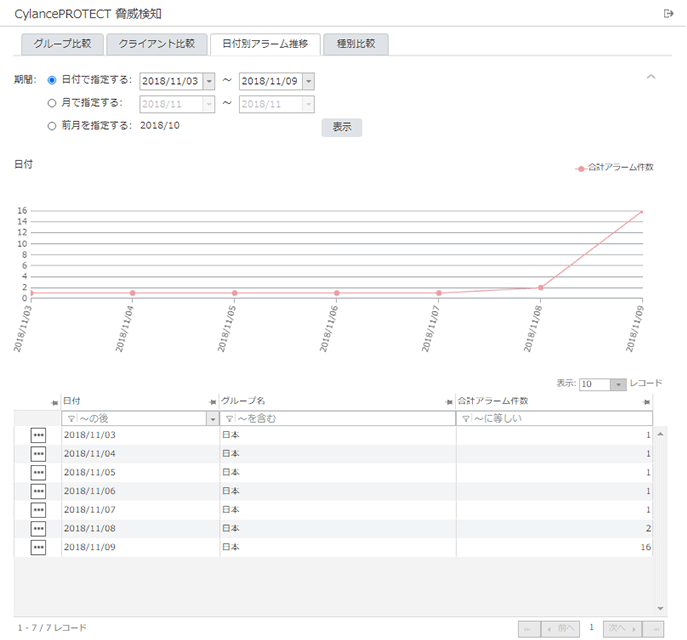Viewport: 687px width, 640px height.
Task: Select 月で指定する radio button
Action: click(52, 102)
